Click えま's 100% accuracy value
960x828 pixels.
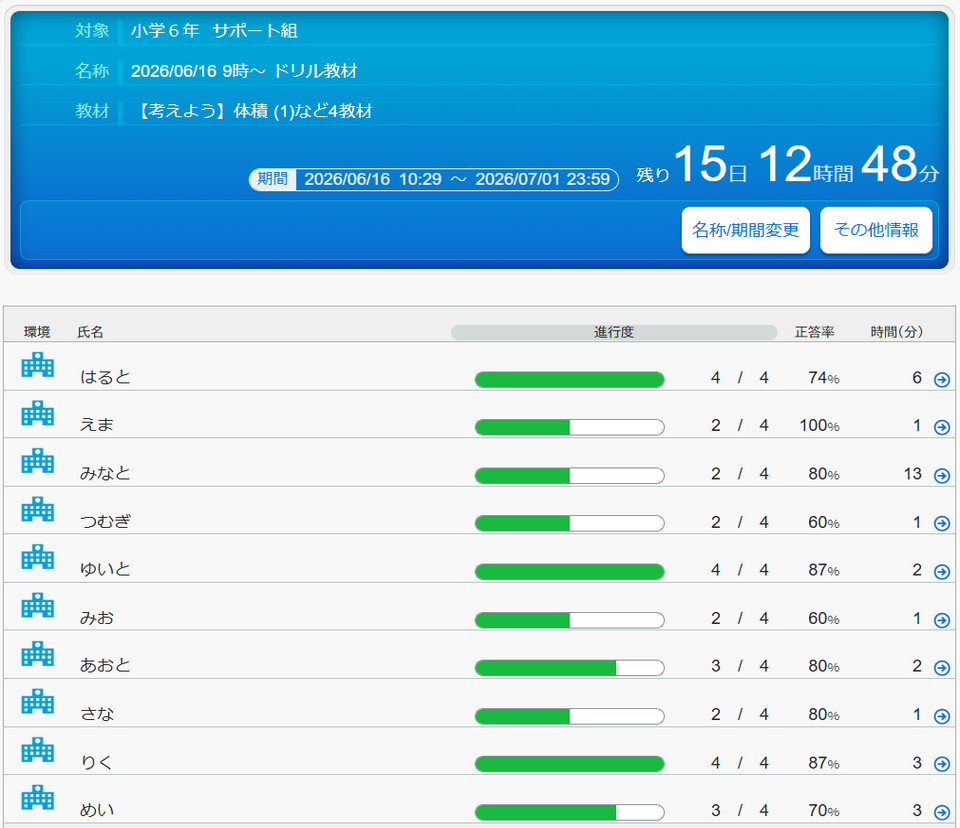(x=819, y=425)
